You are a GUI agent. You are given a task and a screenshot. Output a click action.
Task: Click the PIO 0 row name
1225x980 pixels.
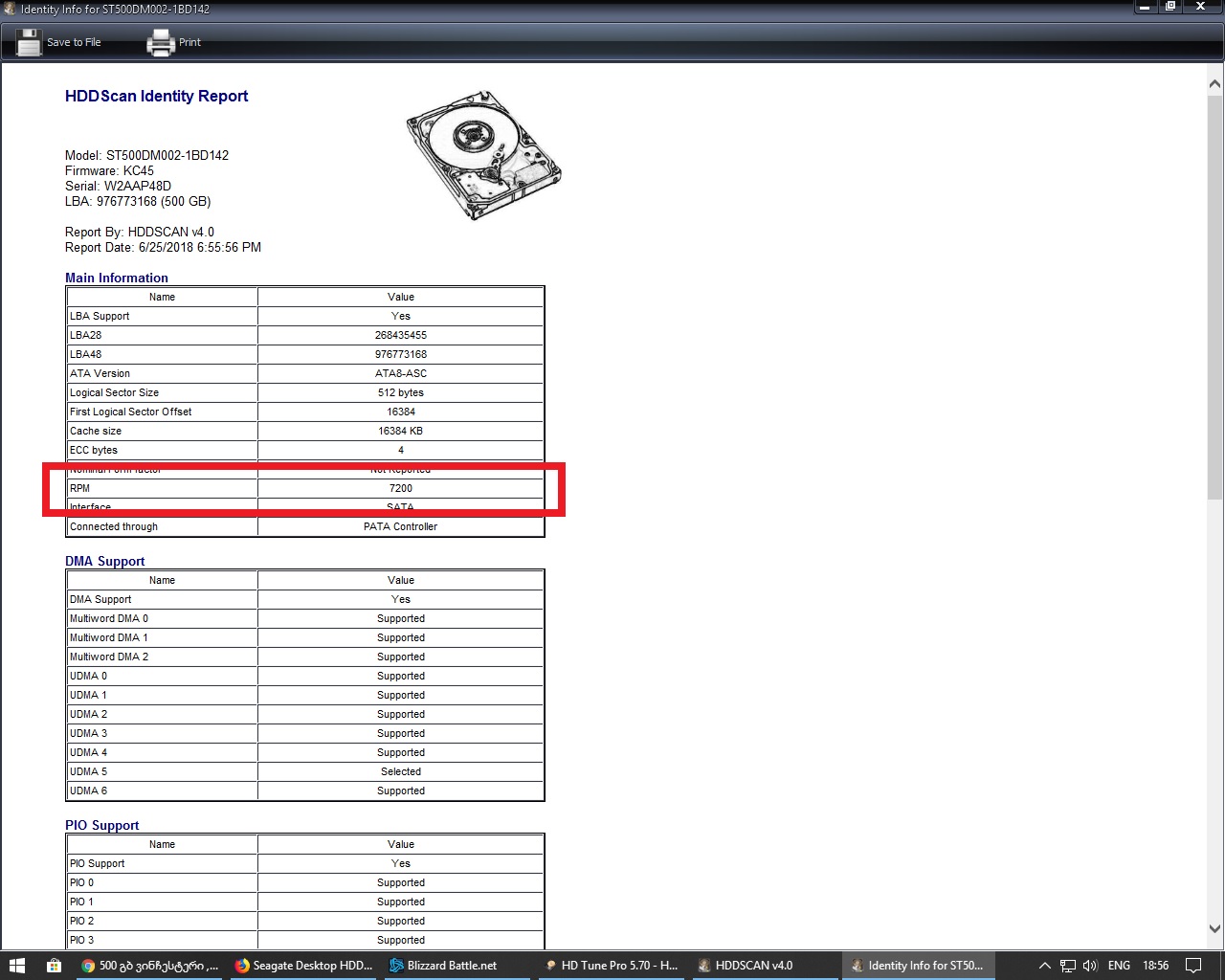pos(81,882)
